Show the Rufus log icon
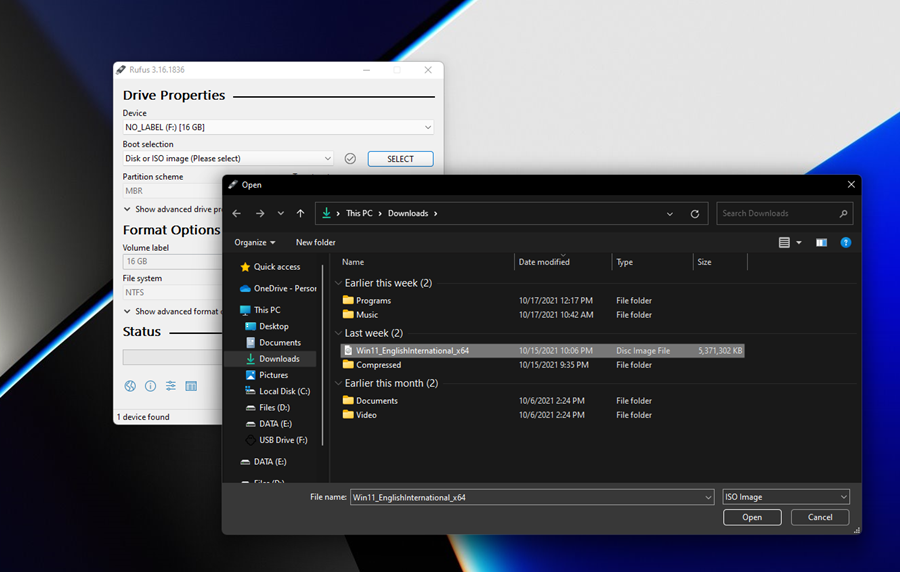Viewport: 900px width, 572px height. 191,386
